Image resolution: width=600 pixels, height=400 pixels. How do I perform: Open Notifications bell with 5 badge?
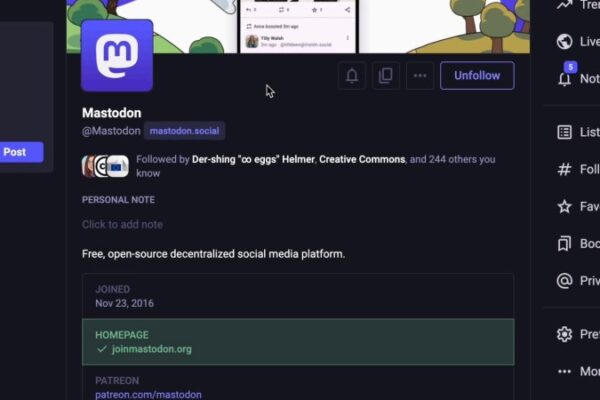[565, 79]
